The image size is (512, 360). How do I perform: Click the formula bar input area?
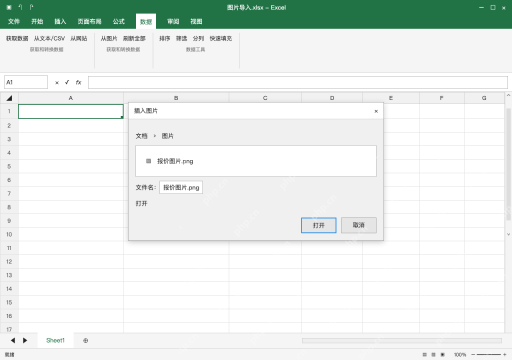(298, 82)
